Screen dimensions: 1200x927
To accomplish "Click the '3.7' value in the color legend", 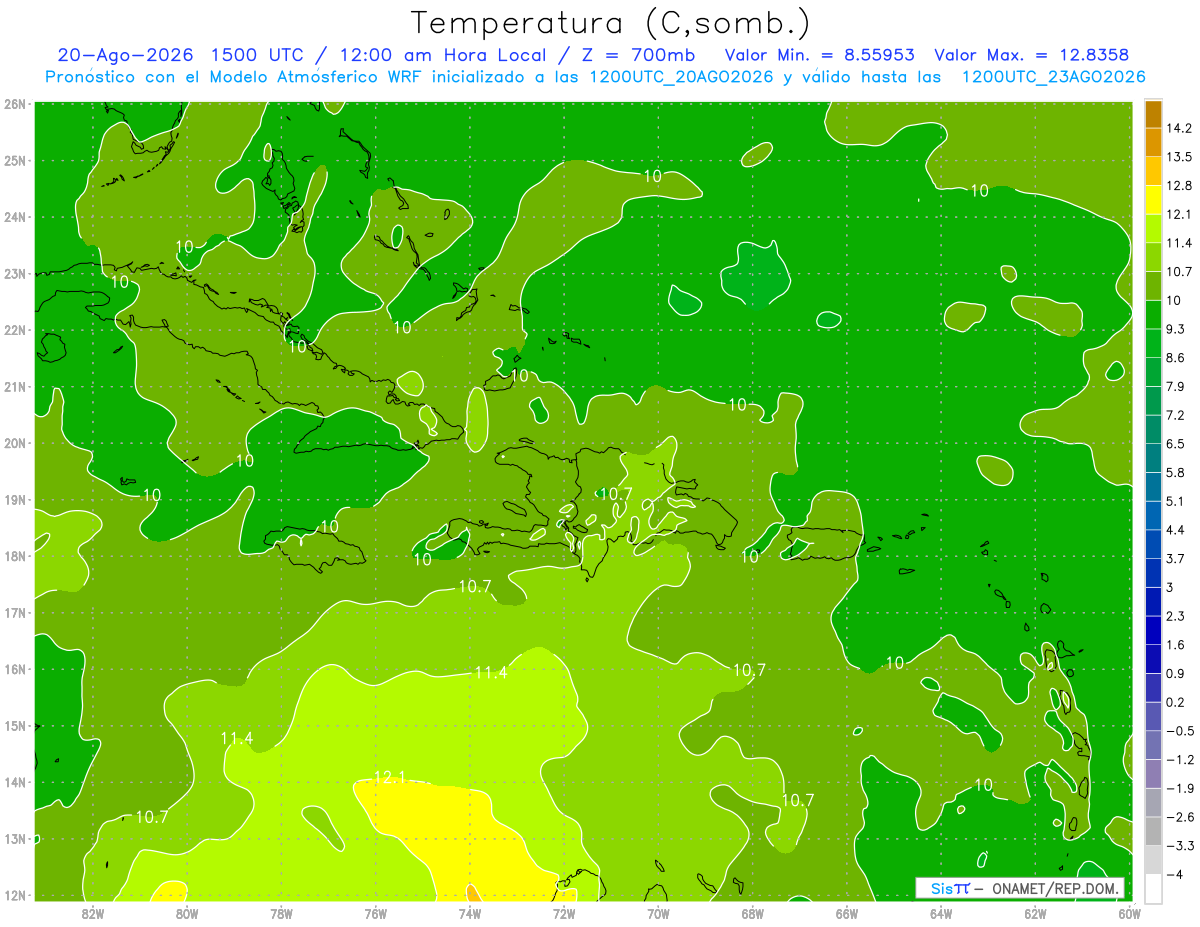I will click(x=1176, y=558).
